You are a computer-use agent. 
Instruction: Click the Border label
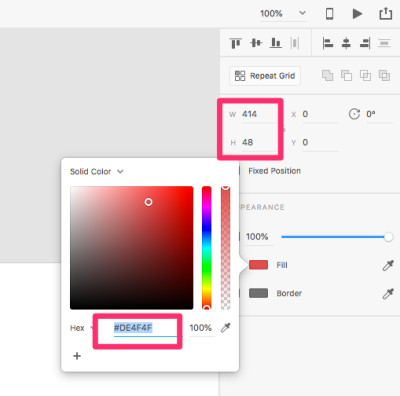[289, 294]
